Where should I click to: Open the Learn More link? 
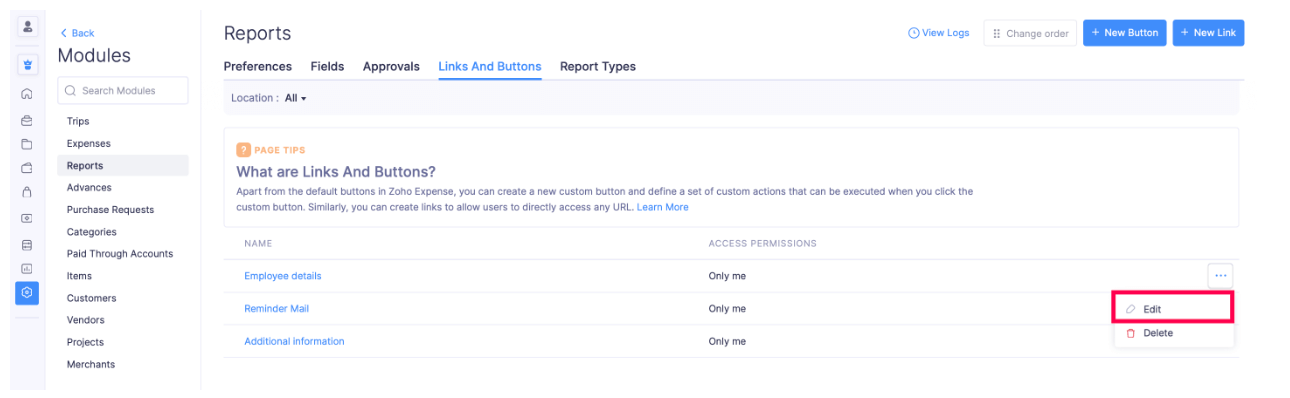point(662,207)
